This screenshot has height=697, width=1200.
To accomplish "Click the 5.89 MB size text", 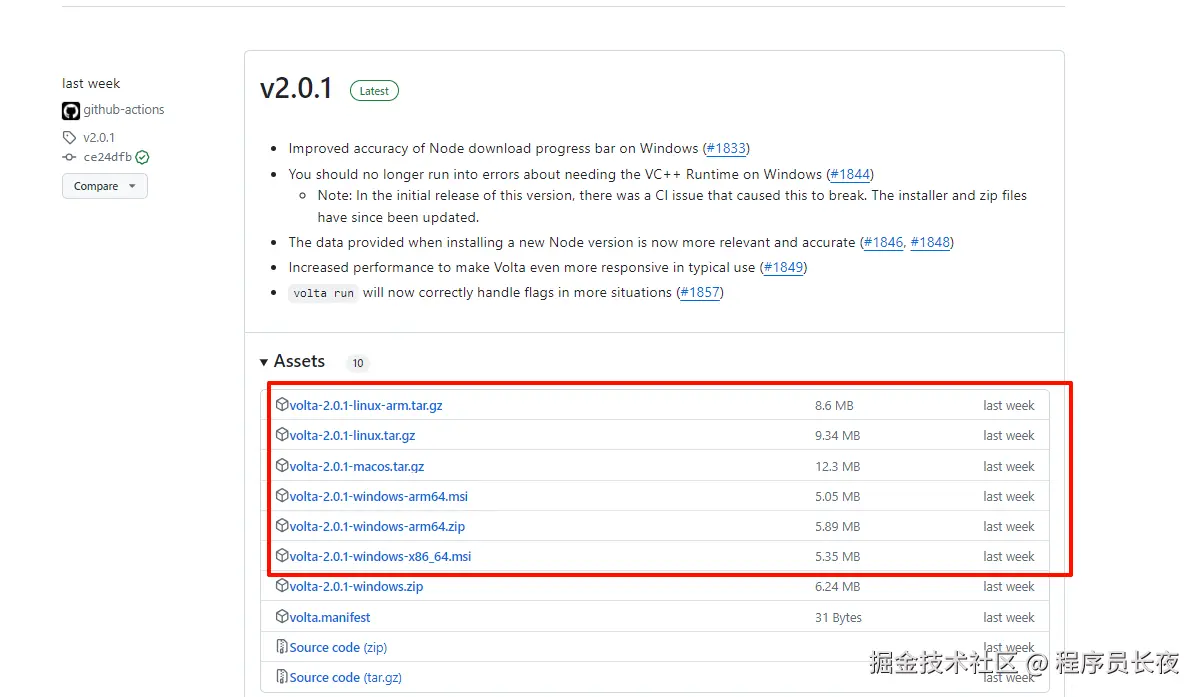I will click(x=837, y=526).
